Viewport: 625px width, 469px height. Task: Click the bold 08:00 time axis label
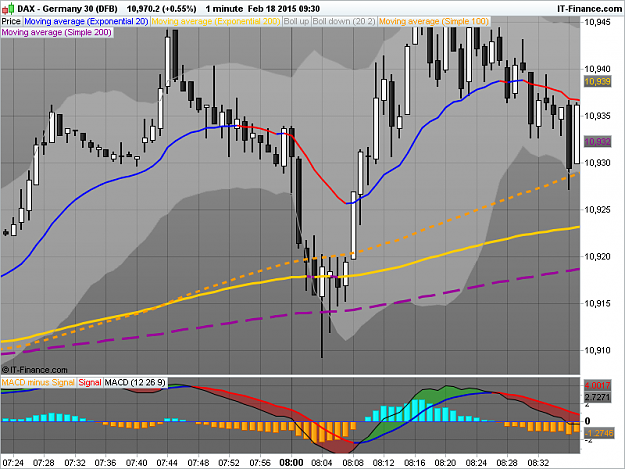pyautogui.click(x=291, y=463)
